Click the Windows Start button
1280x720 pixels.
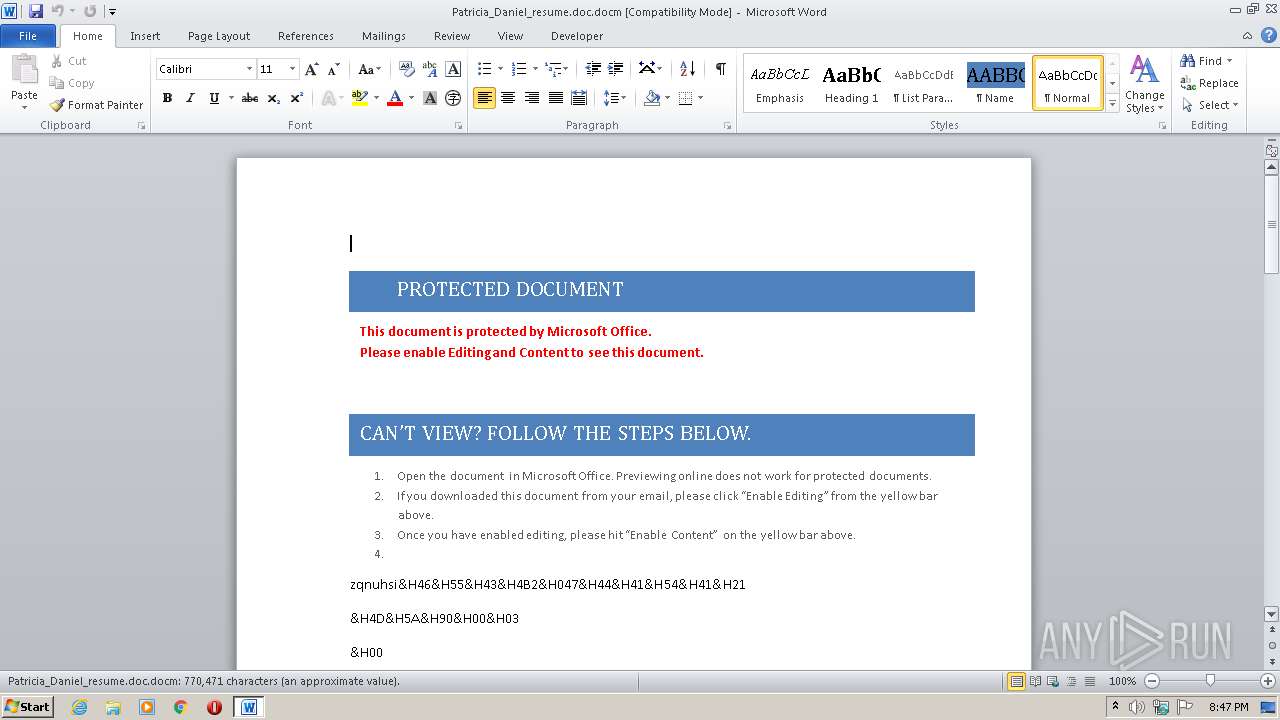click(x=27, y=706)
